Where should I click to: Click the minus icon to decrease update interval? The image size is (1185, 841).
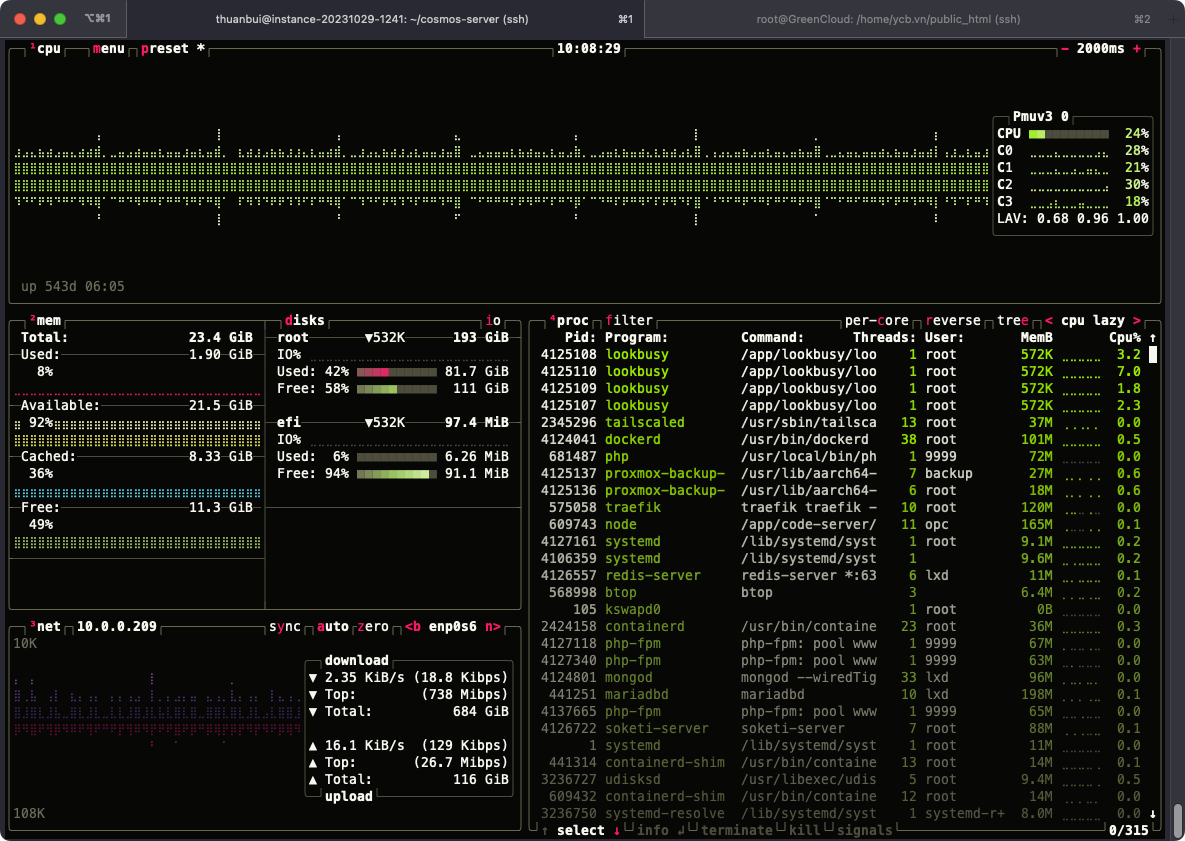tap(1065, 49)
